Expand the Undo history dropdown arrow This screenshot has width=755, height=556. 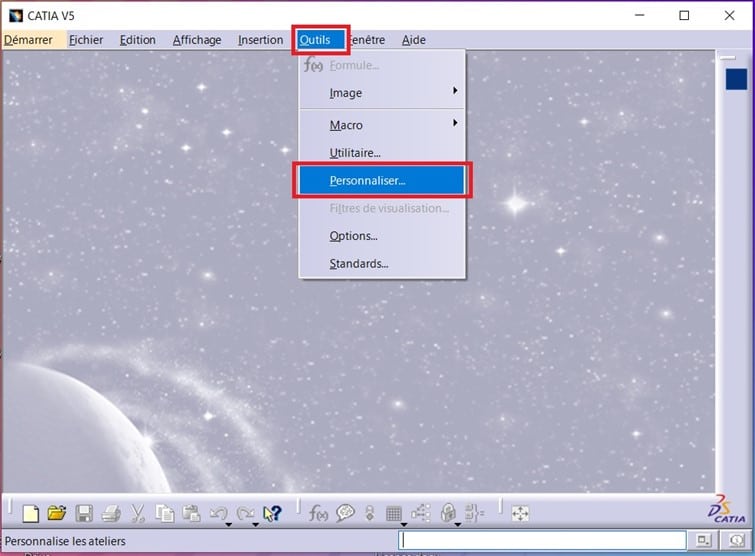point(229,524)
